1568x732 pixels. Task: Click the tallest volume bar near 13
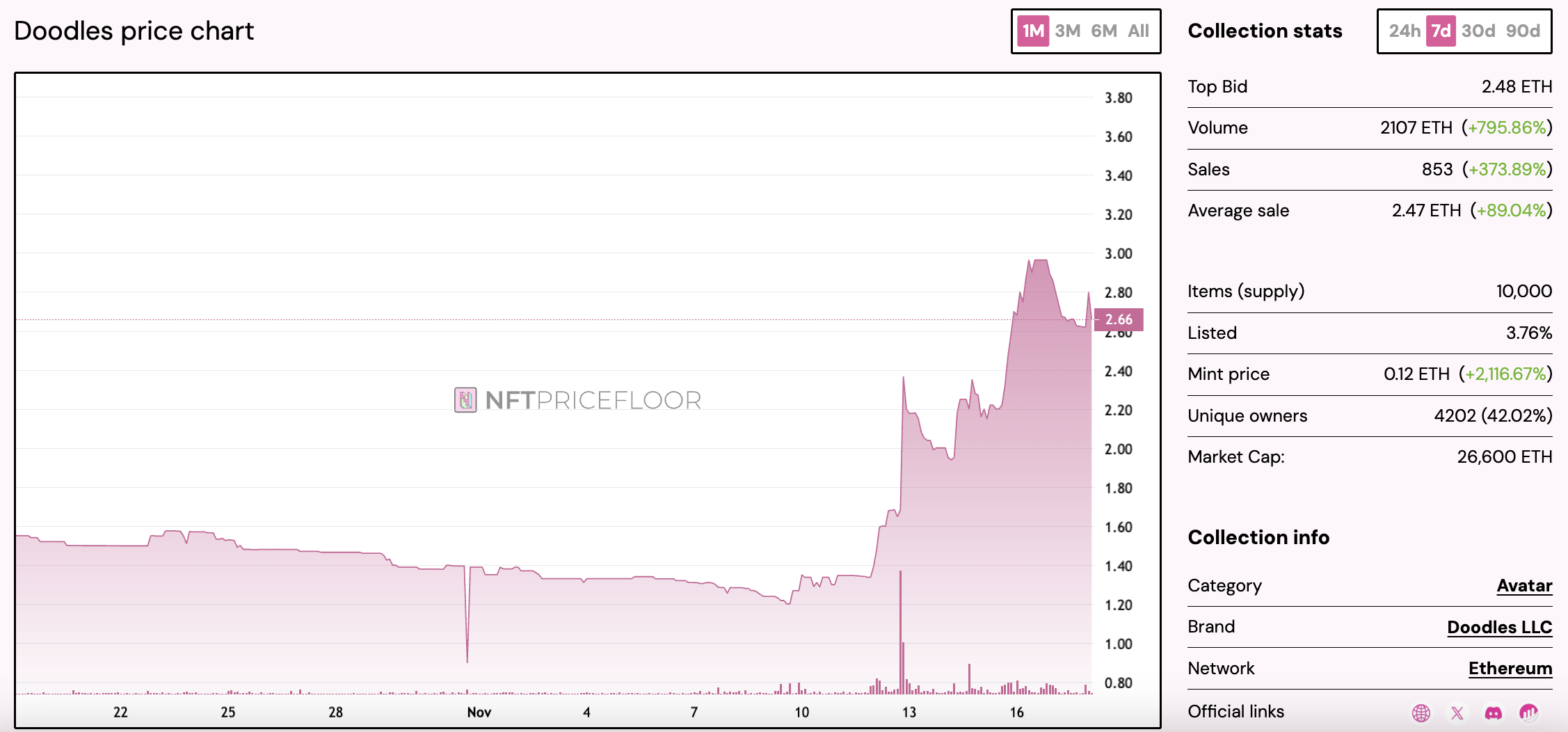tap(901, 633)
